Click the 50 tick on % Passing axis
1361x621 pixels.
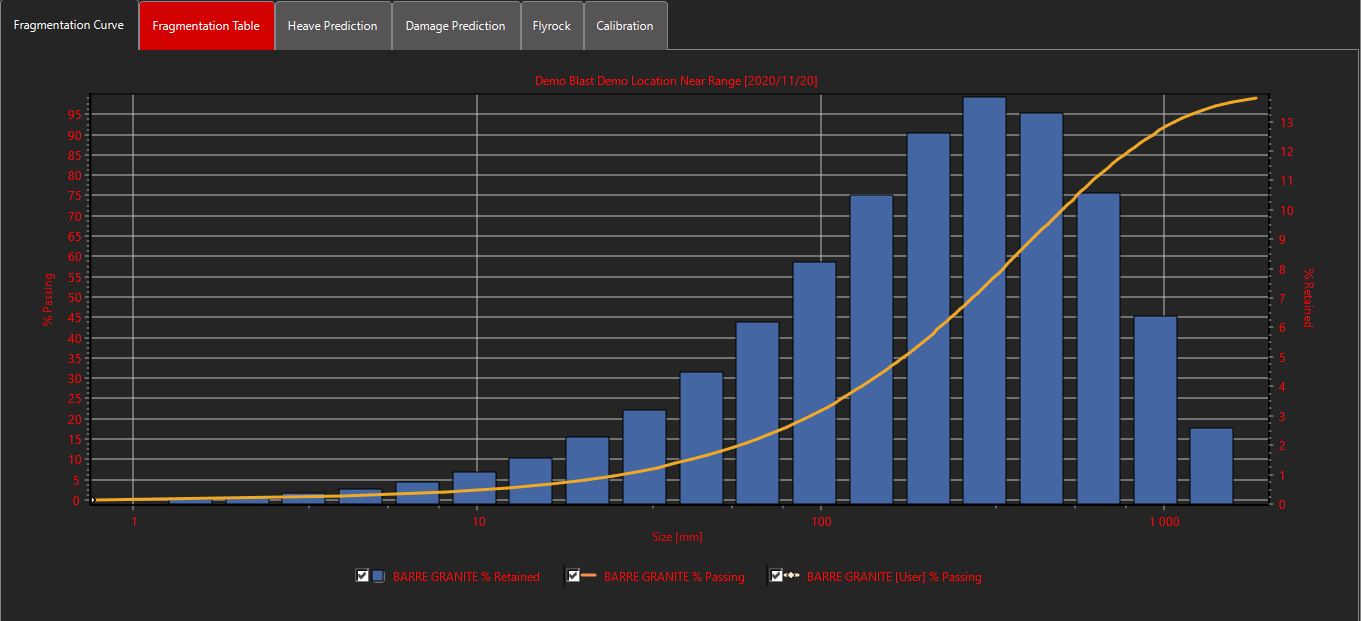point(74,298)
